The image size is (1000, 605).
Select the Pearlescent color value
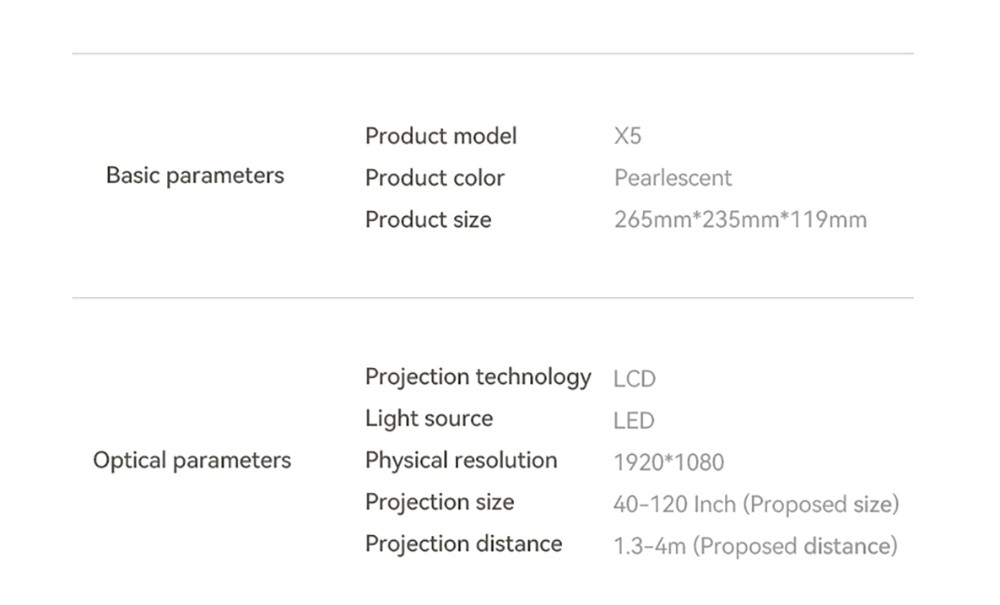[x=673, y=178]
